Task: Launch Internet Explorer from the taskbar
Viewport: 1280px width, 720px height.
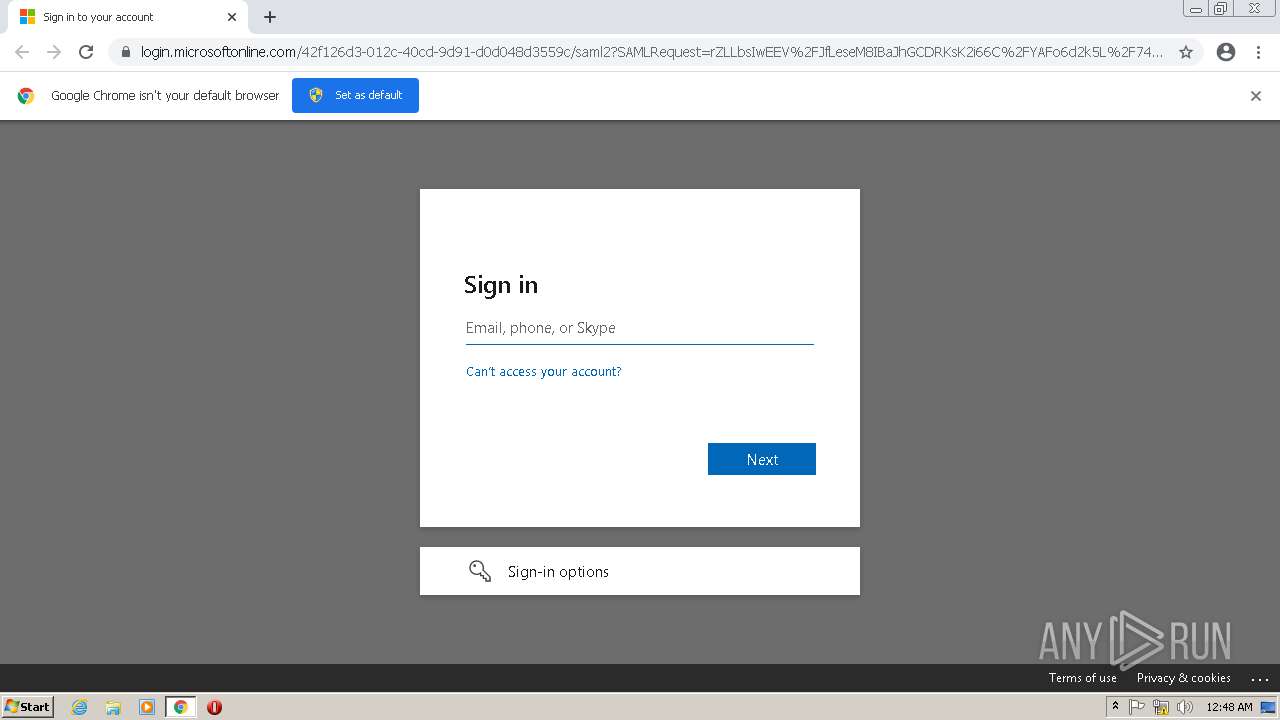Action: (x=79, y=707)
